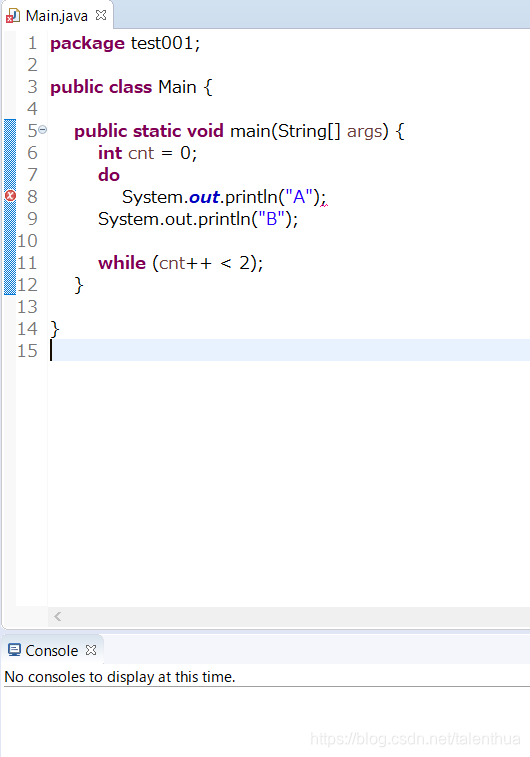Click 'No consoles to display' message

click(x=120, y=677)
